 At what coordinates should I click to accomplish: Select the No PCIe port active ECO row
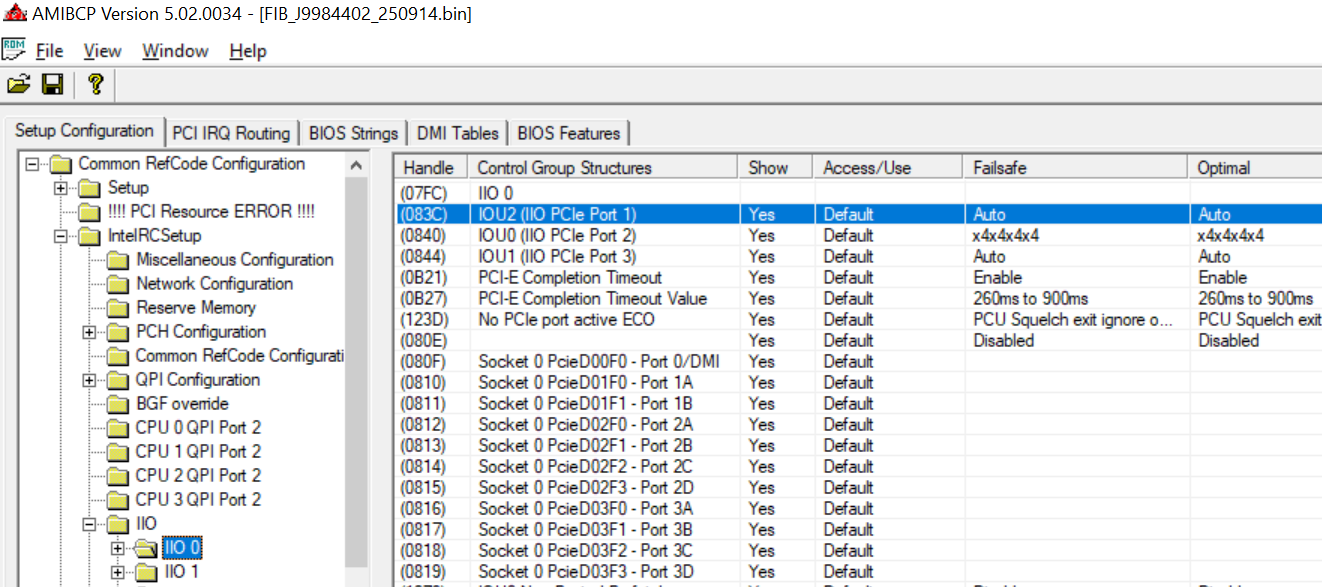click(x=859, y=319)
